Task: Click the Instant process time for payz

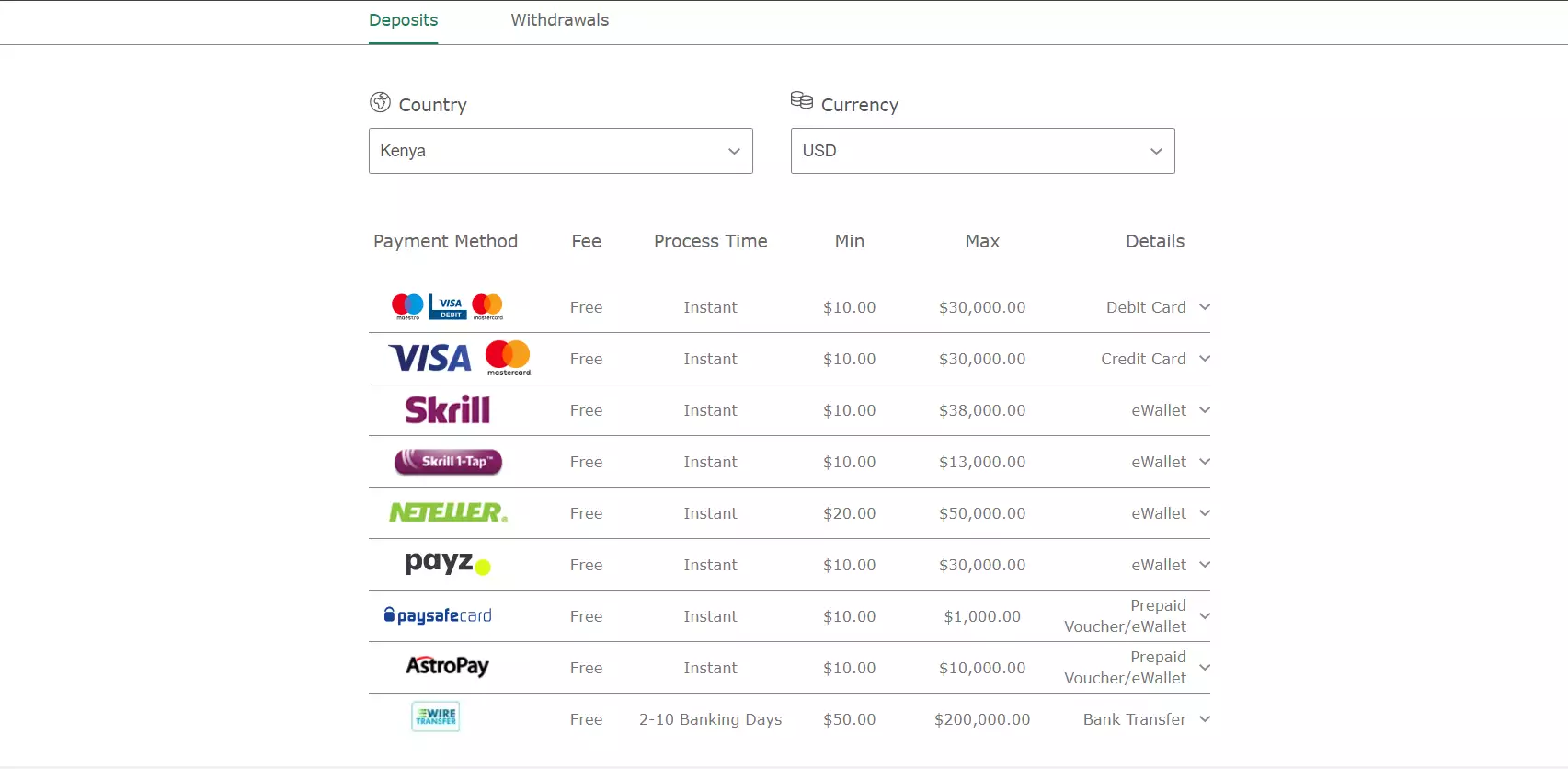Action: (710, 565)
